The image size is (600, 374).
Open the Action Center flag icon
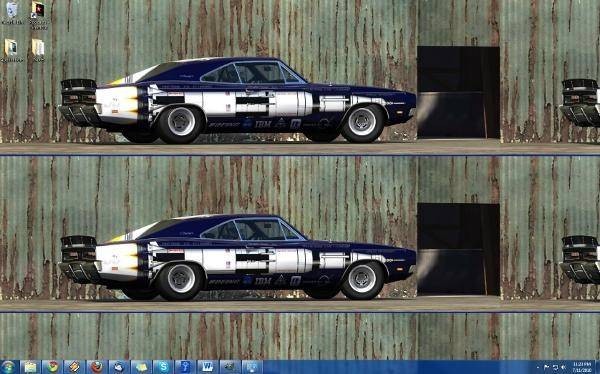(x=546, y=367)
